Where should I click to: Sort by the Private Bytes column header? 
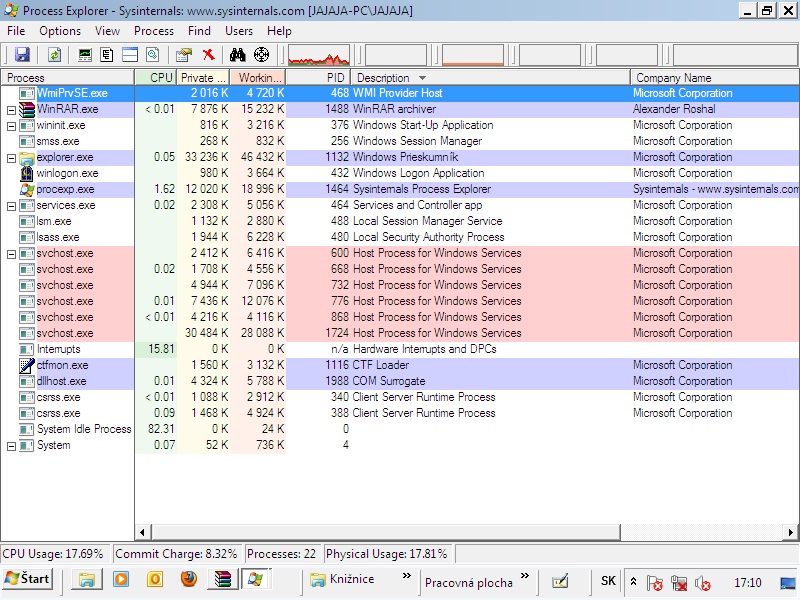203,78
